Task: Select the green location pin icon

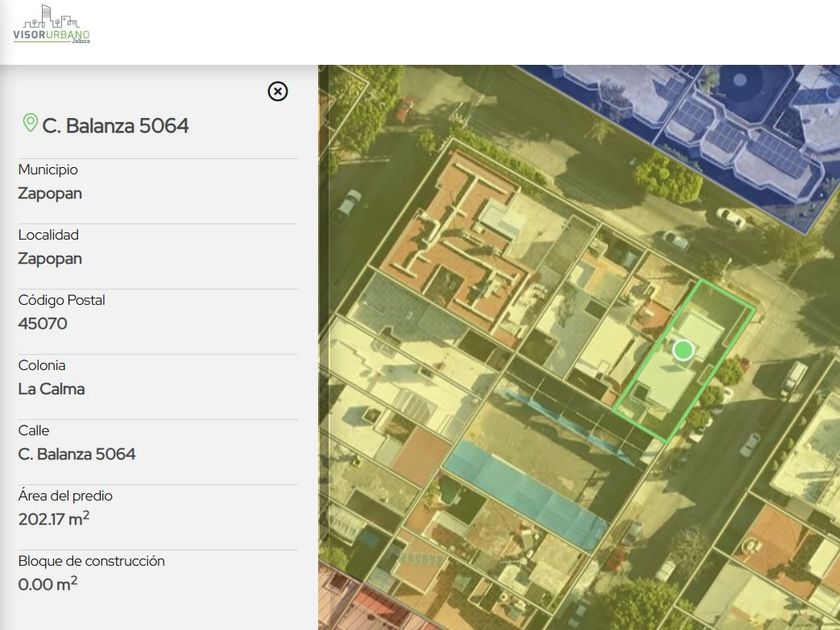Action: tap(30, 123)
